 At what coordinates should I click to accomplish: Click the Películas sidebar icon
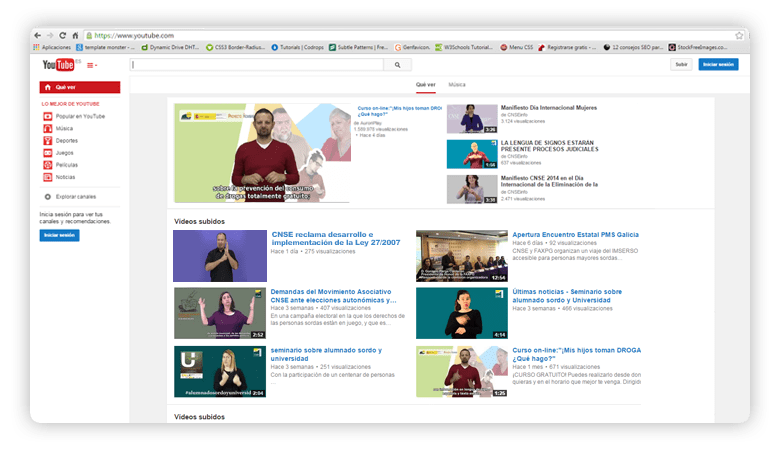tap(48, 165)
